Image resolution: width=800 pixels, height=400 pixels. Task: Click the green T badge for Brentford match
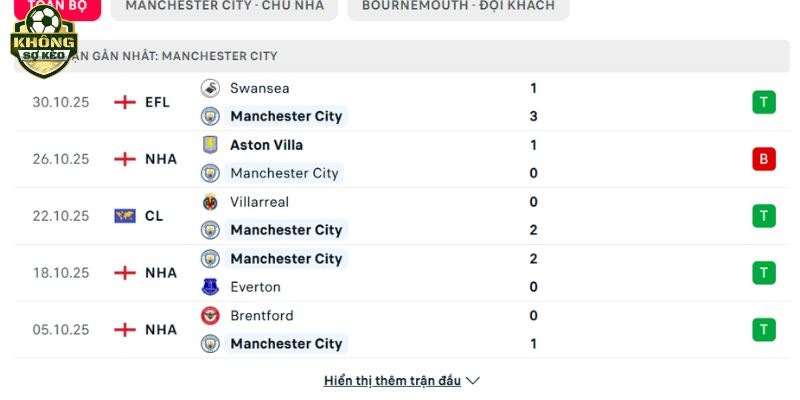click(764, 330)
